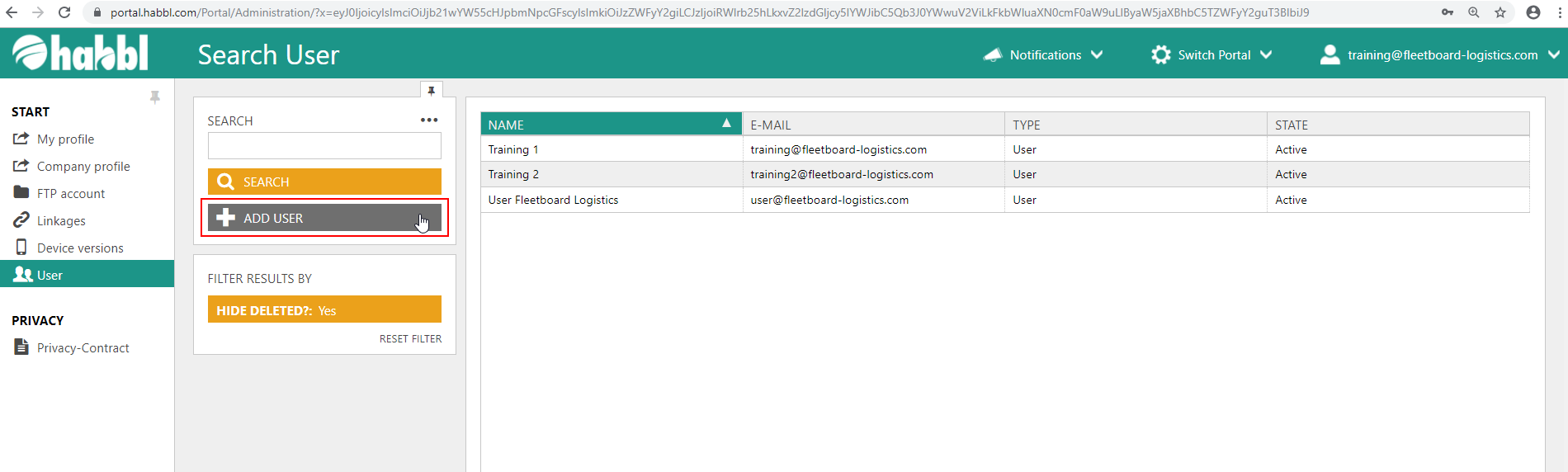Expand the training@fleetboard-logistics.com account menu

1440,55
